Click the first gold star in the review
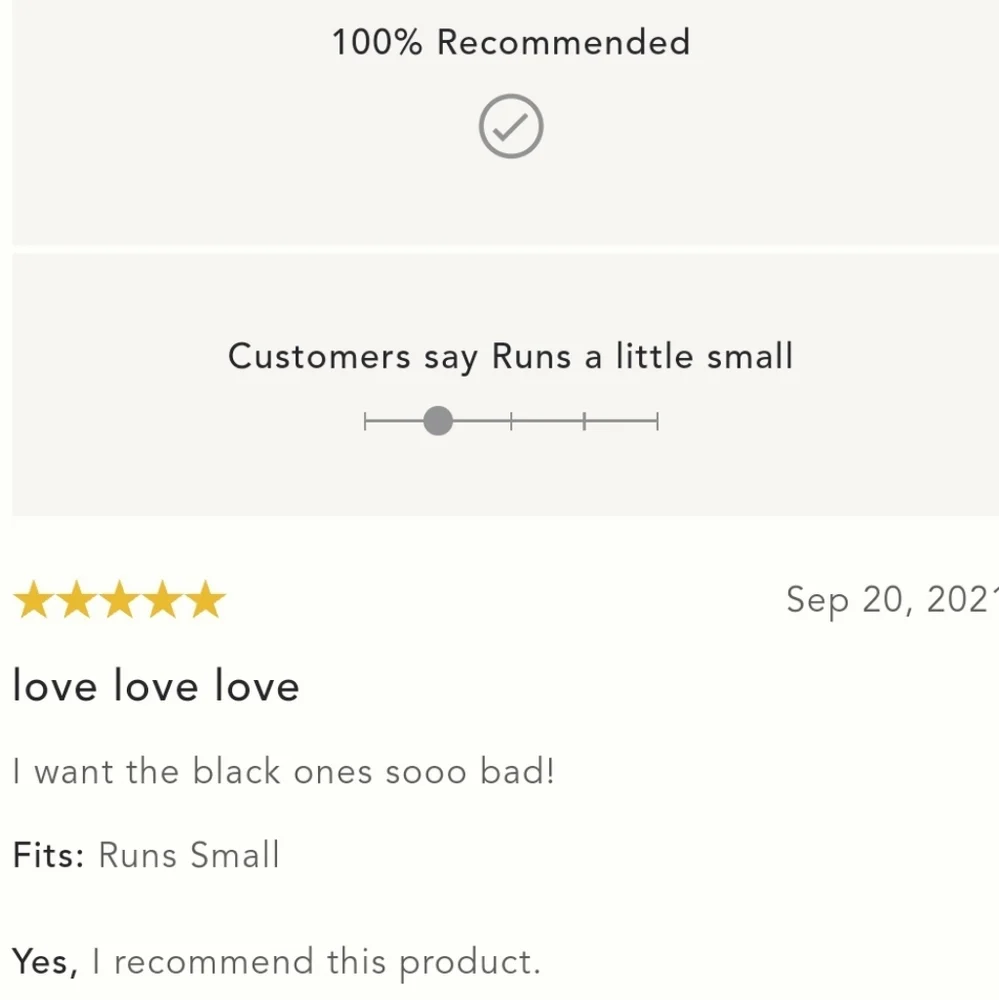 click(x=34, y=599)
